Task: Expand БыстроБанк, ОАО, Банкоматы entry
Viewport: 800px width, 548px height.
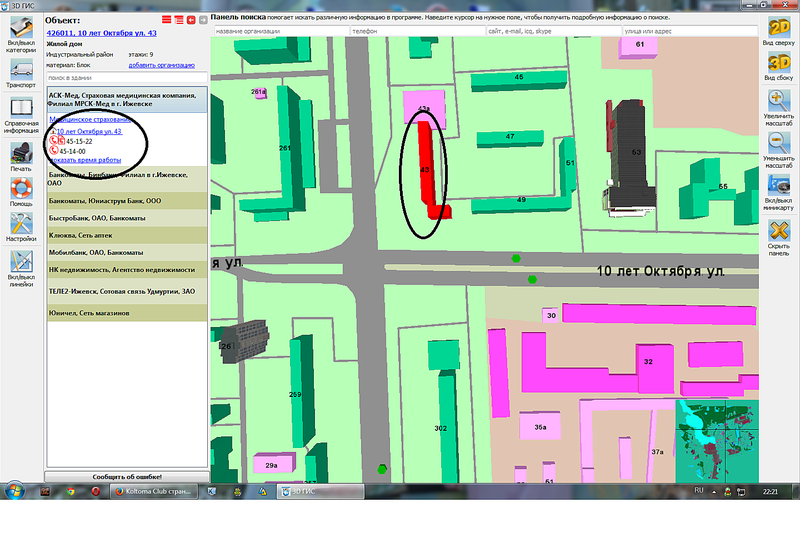Action: [x=127, y=218]
